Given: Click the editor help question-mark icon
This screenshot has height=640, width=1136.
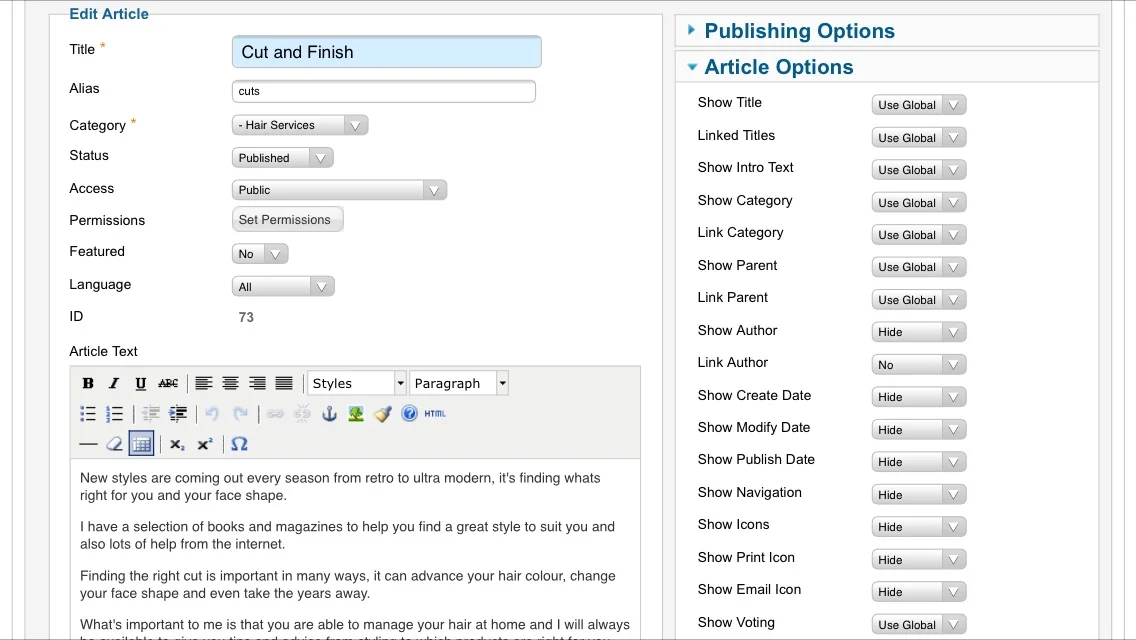Looking at the screenshot, I should (409, 414).
